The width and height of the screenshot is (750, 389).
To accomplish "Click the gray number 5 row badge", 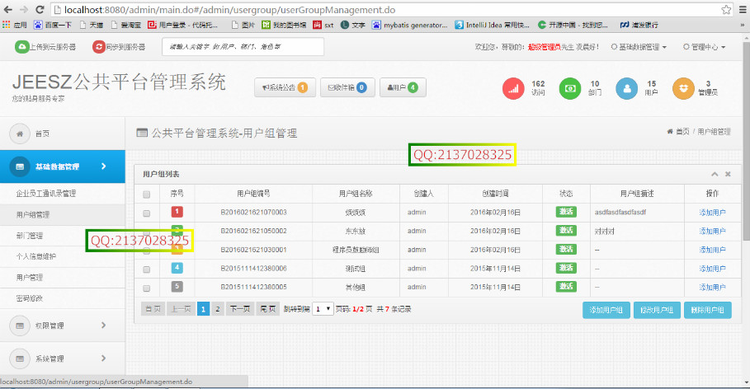I will coord(177,287).
